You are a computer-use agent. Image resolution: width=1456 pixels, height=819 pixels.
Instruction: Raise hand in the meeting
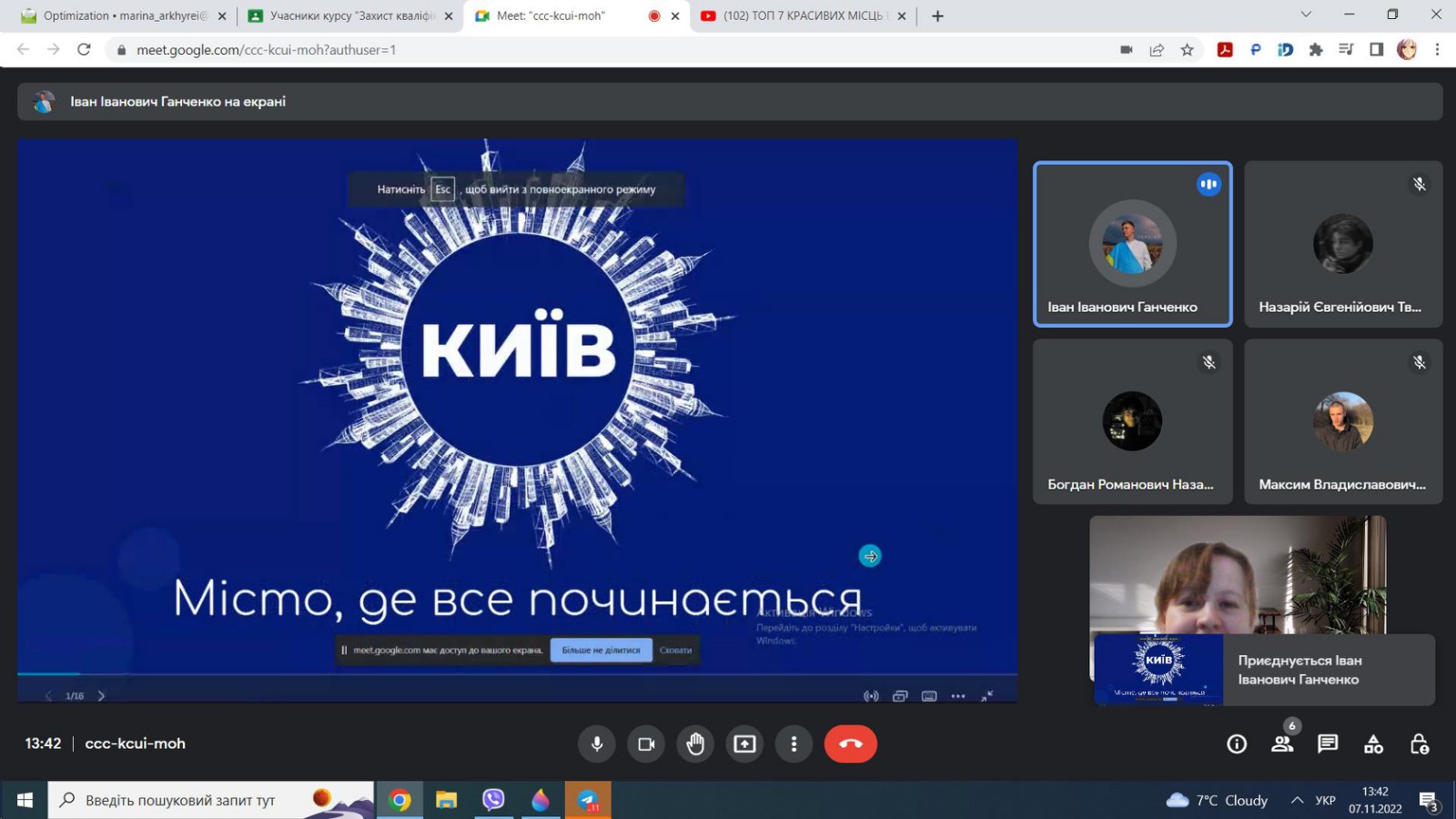(x=695, y=743)
